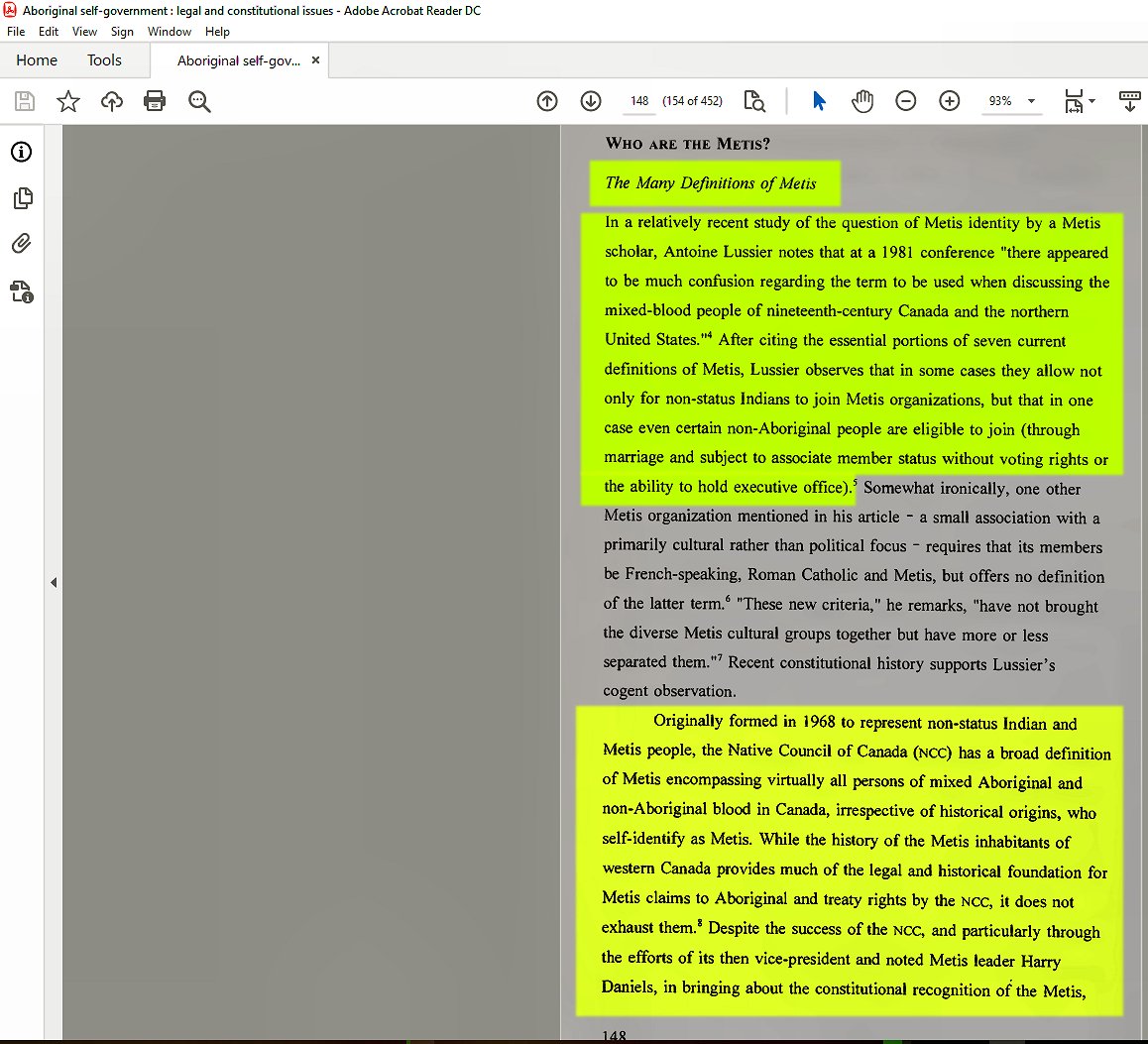
Task: Bookmark document with the star icon
Action: 68,101
